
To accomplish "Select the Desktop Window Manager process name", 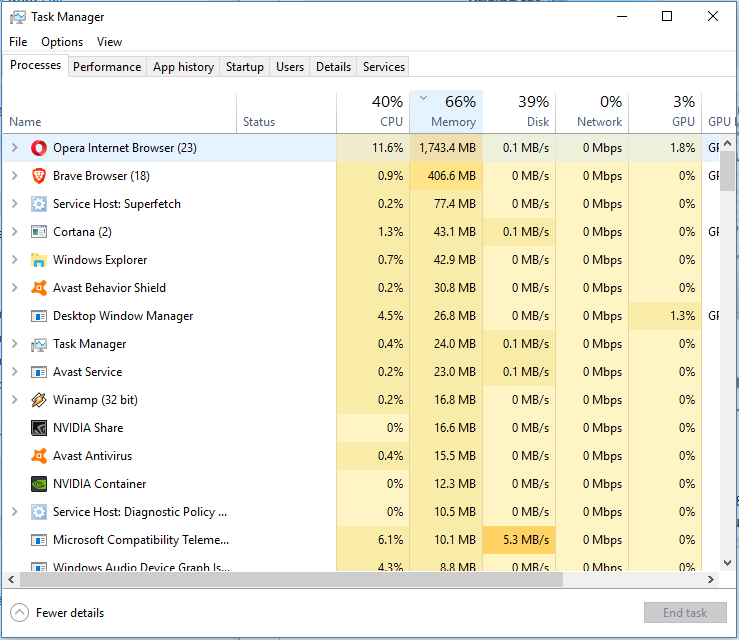I will [123, 316].
